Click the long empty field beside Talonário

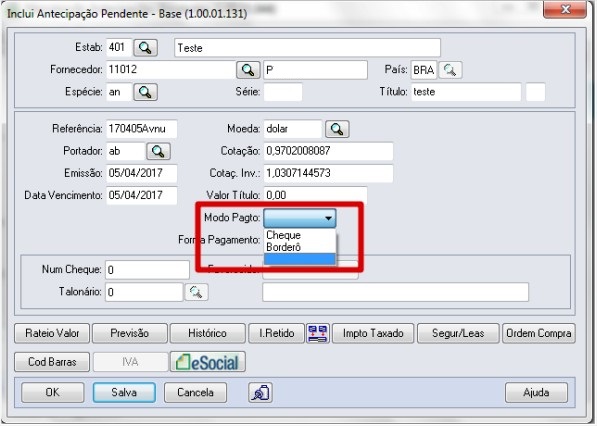396,292
